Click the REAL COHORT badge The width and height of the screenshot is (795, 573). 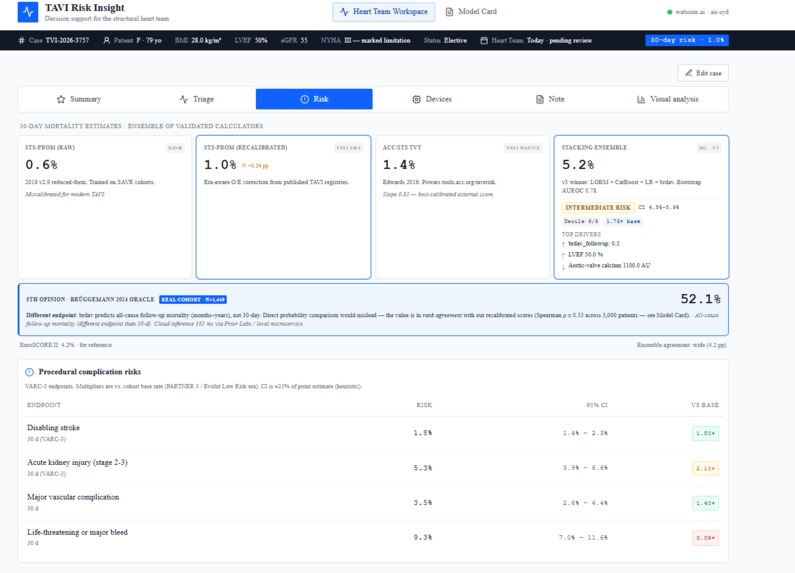point(193,300)
